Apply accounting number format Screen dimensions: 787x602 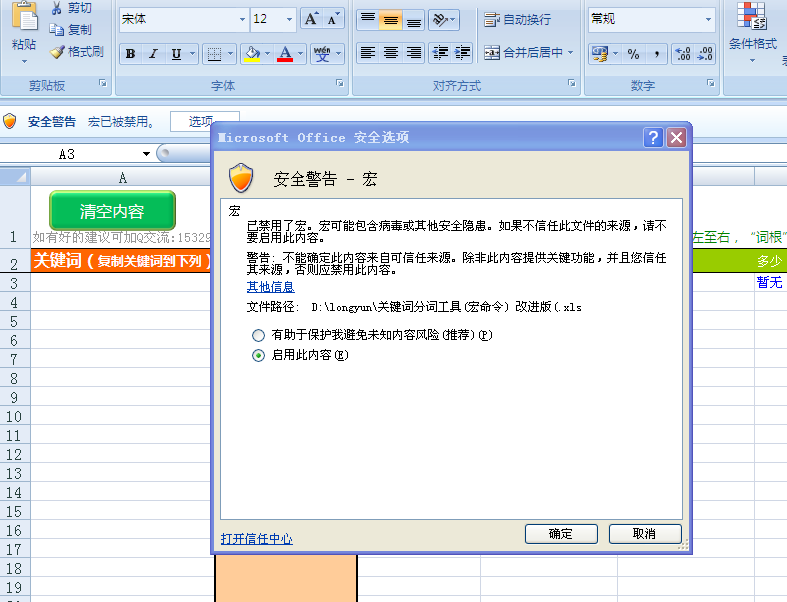point(600,53)
